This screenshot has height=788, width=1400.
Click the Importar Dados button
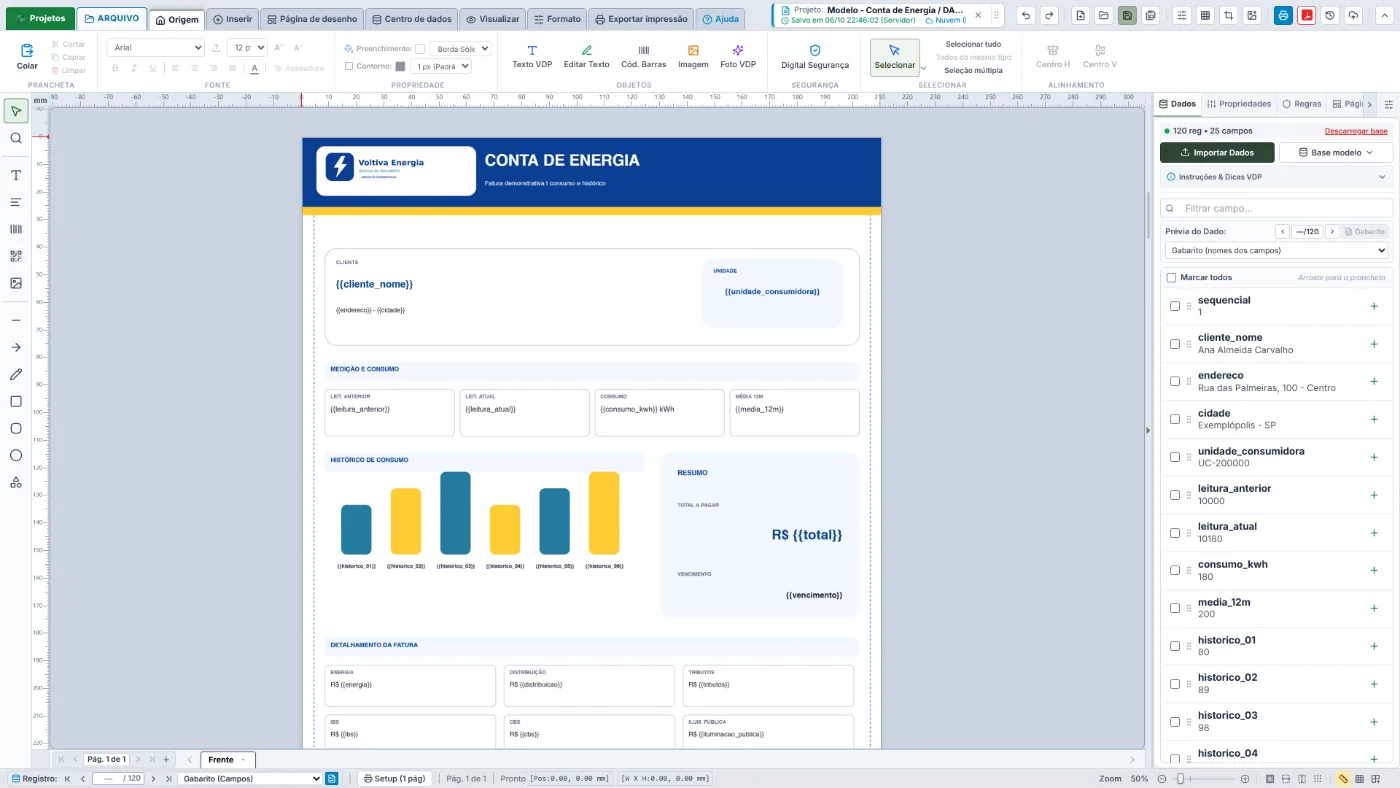click(x=1217, y=153)
